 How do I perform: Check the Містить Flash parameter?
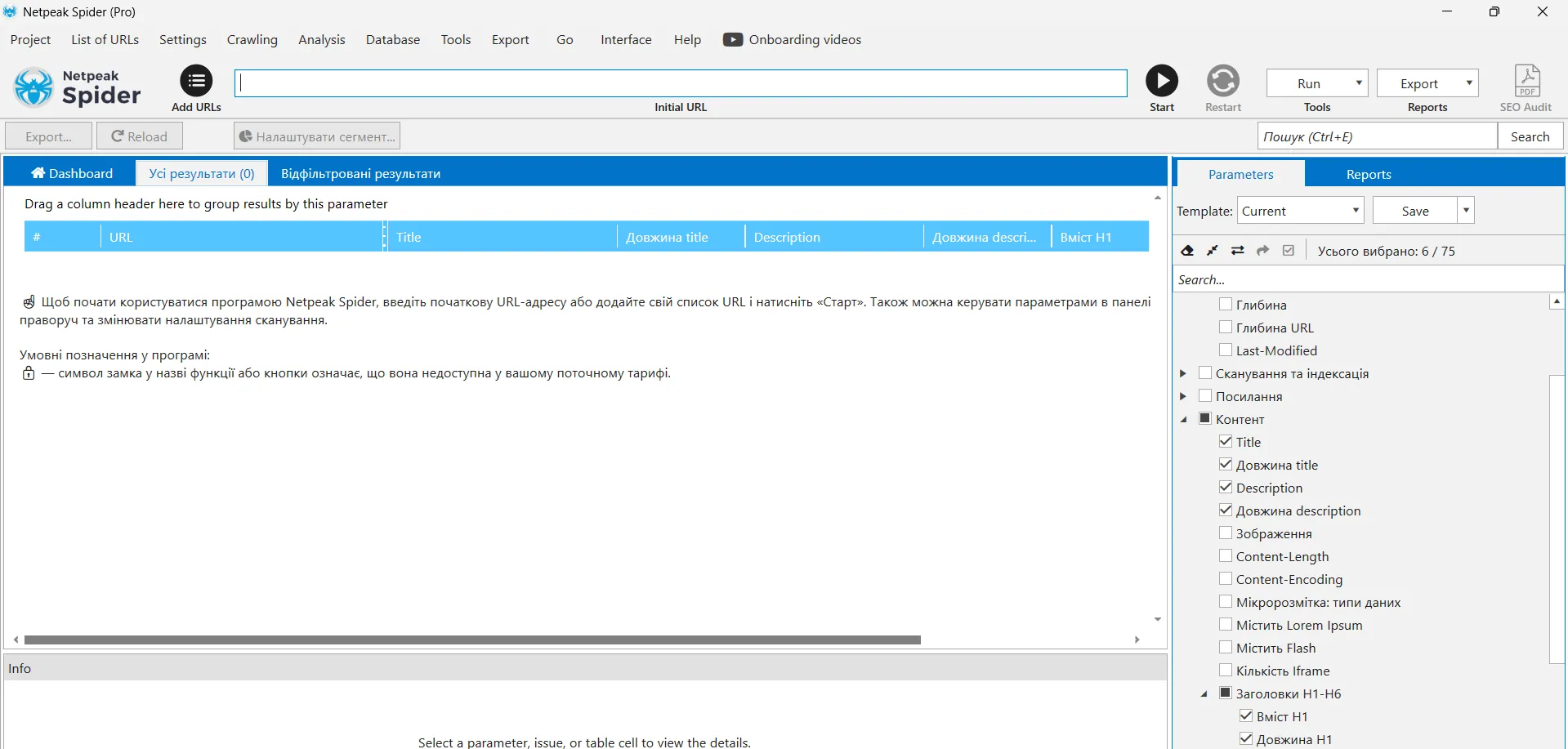1226,647
